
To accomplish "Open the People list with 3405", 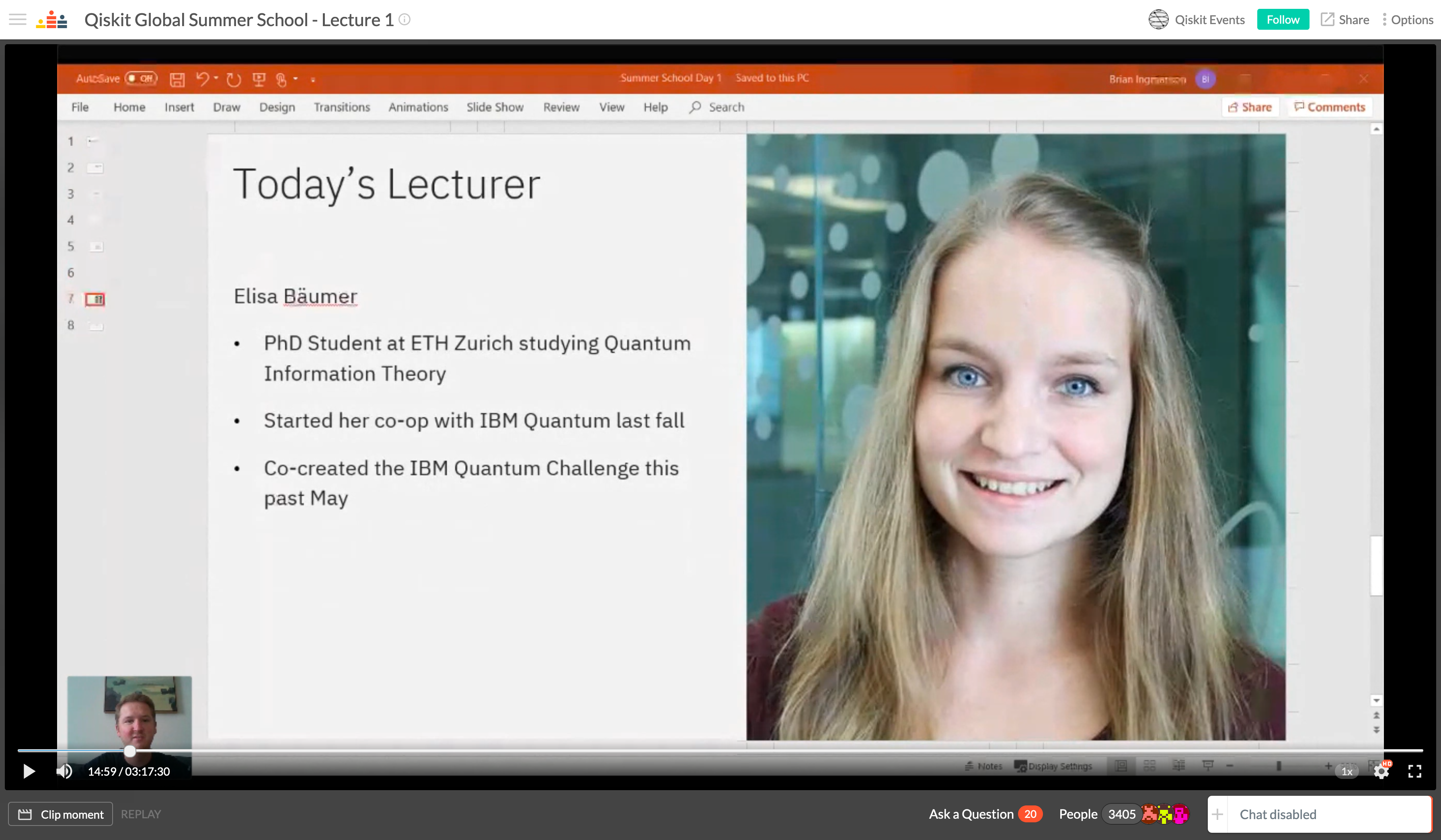I will pos(1099,814).
